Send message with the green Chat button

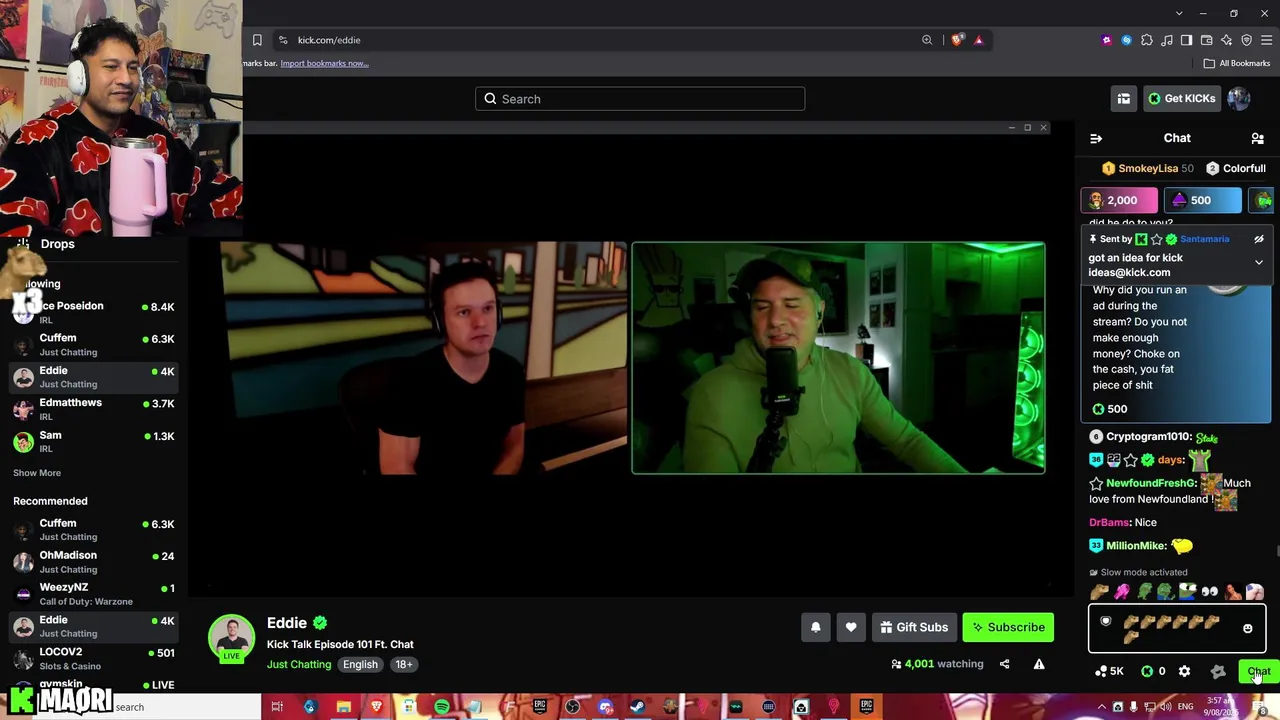pyautogui.click(x=1258, y=671)
